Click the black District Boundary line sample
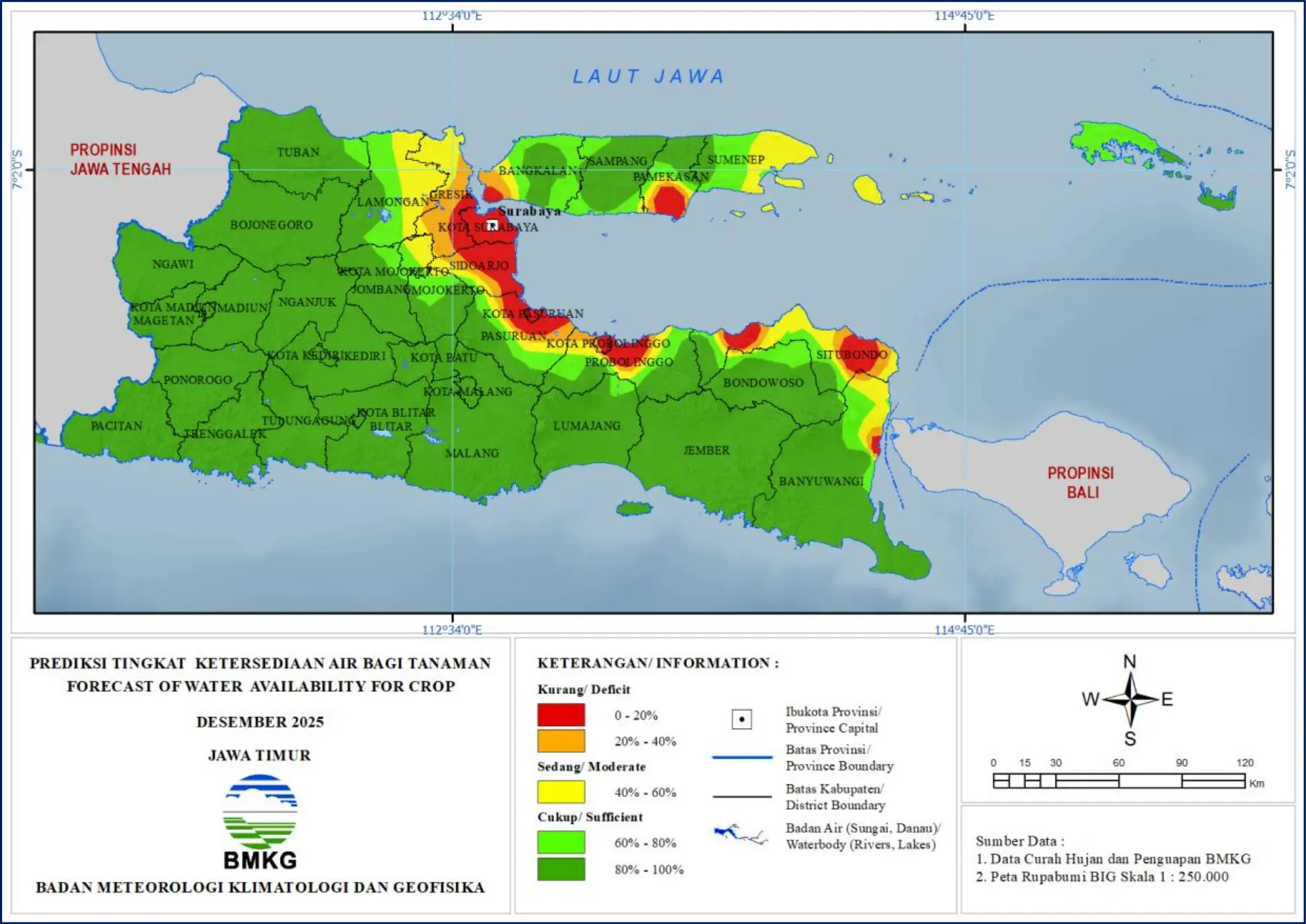The height and width of the screenshot is (924, 1306). 742,796
